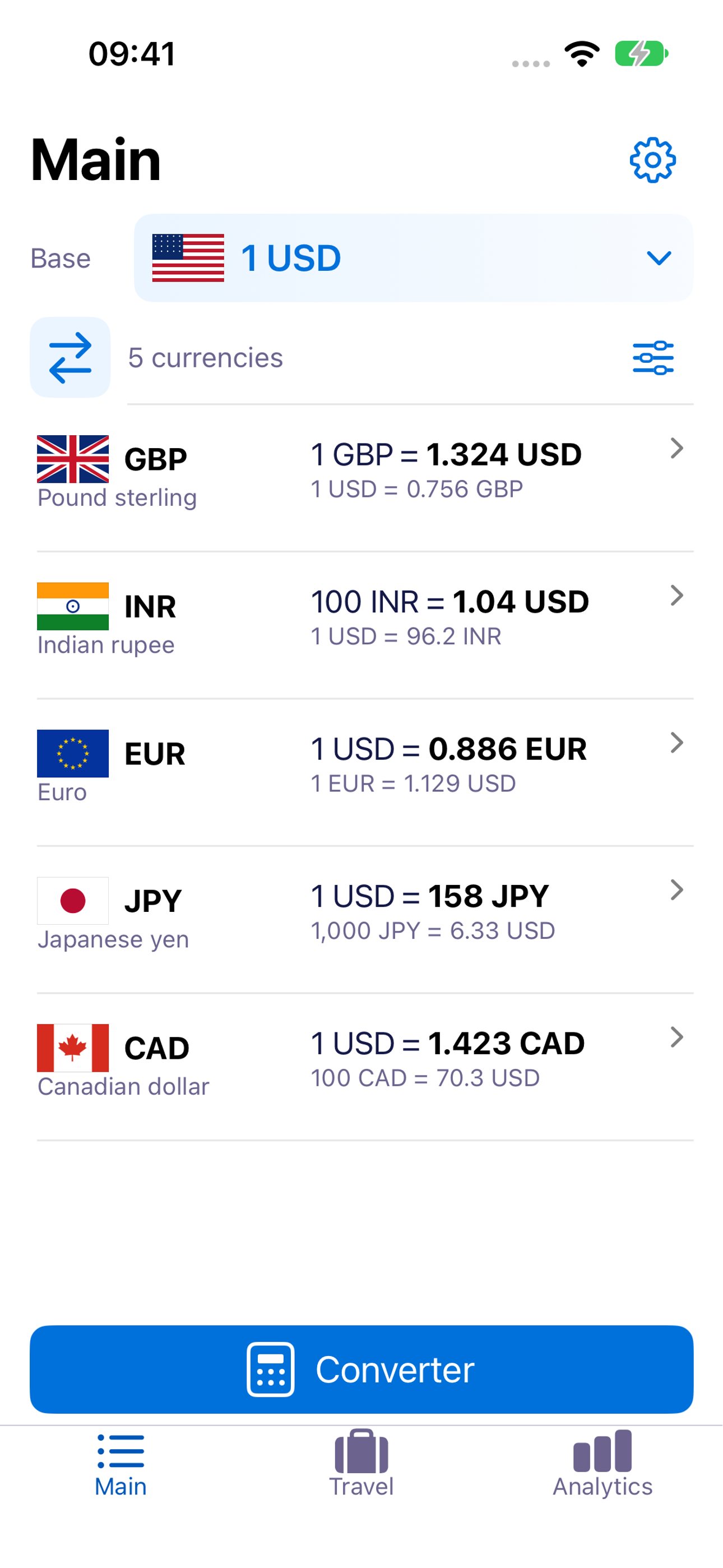Viewport: 723px width, 1568px height.
Task: Tap the United Kingdom flag
Action: [x=73, y=459]
